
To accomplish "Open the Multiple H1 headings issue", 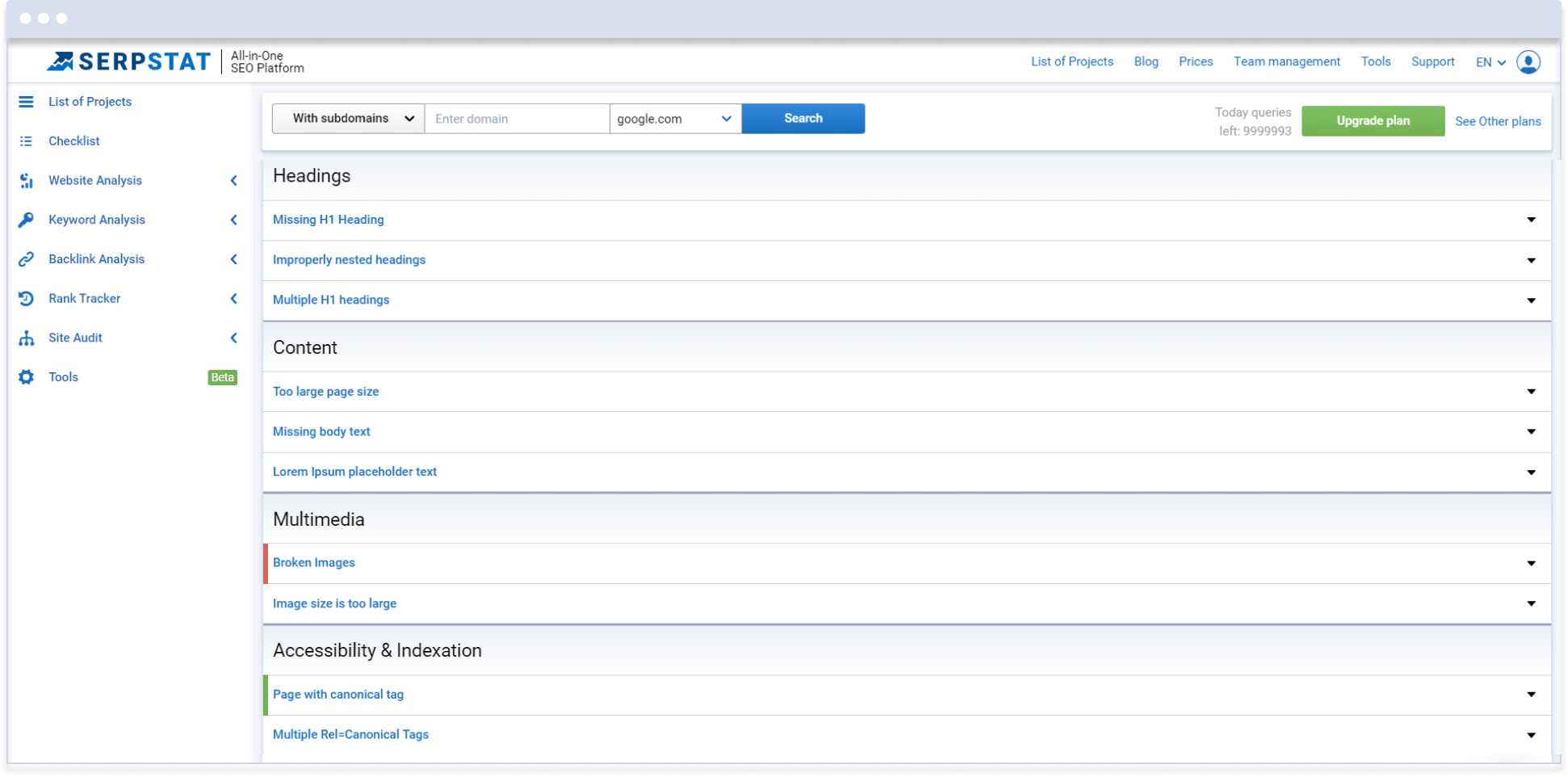I will [331, 300].
